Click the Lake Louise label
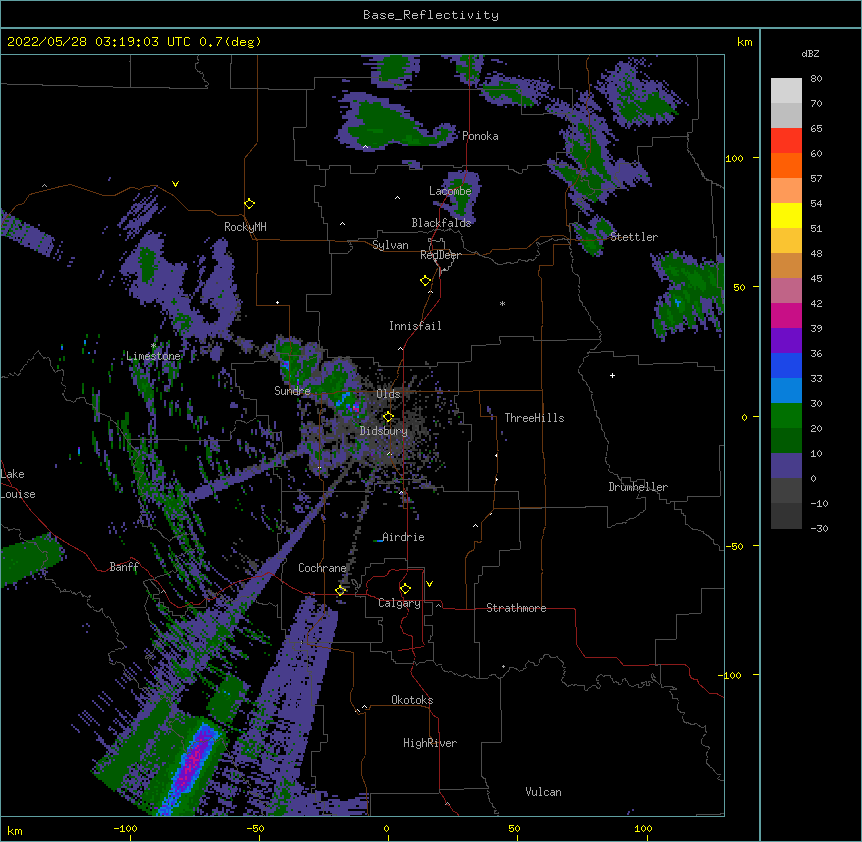This screenshot has width=862, height=842. click(18, 484)
